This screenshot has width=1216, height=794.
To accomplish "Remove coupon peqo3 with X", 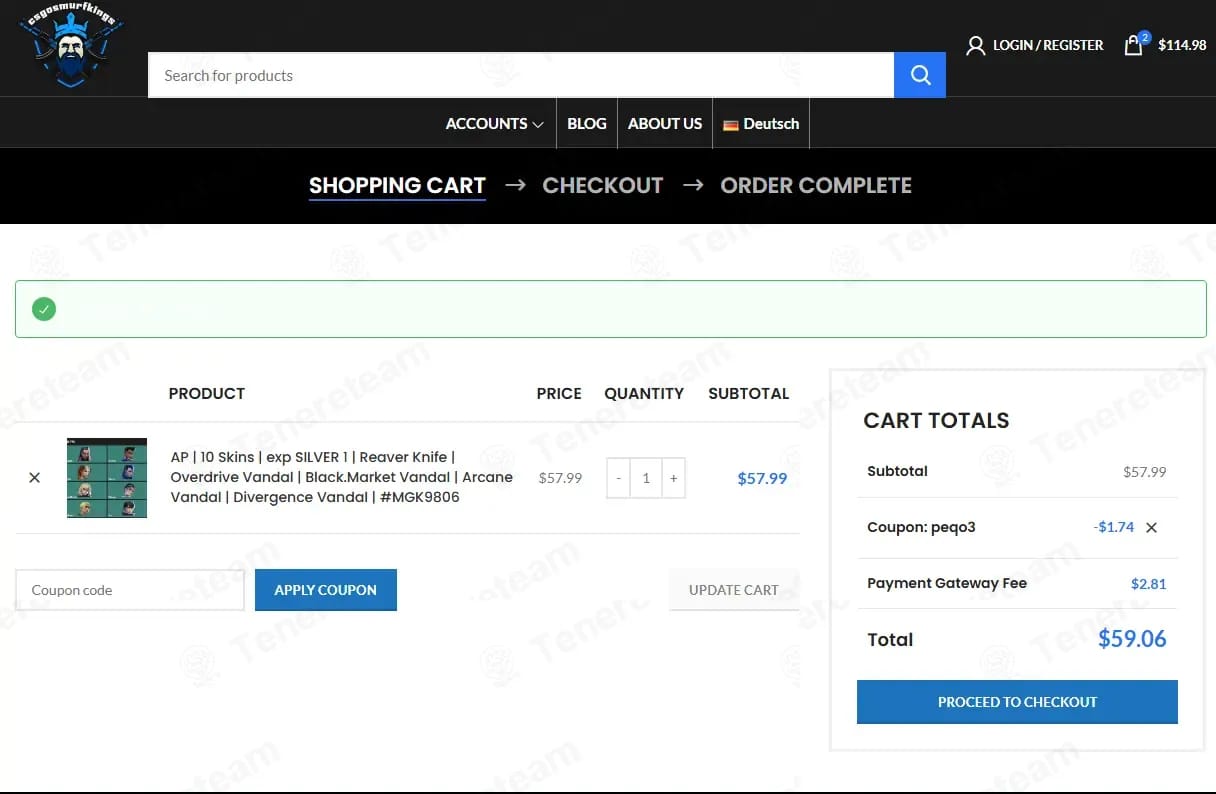I will [1151, 528].
